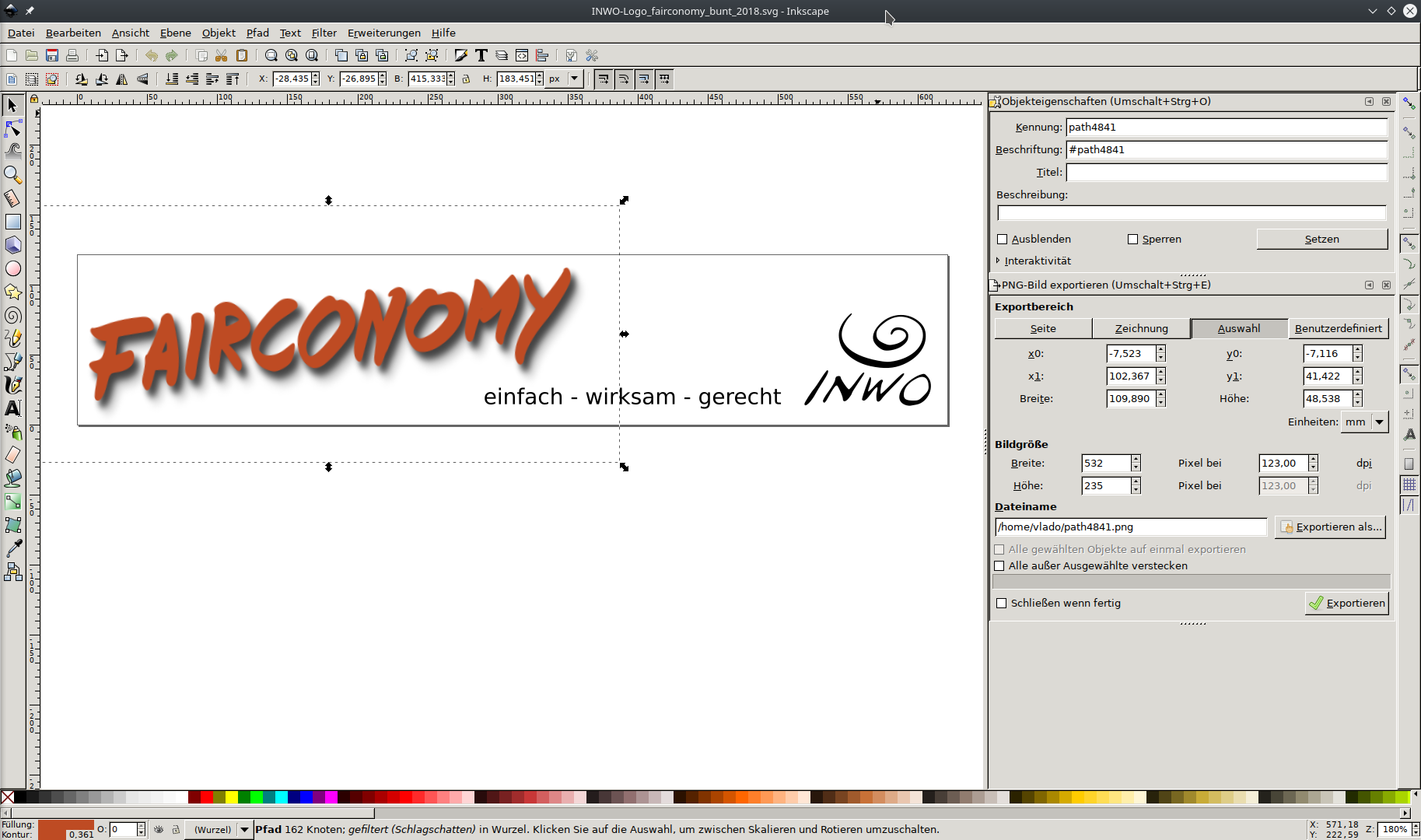Pick the yellow swatch in the palette
1421x840 pixels.
(x=232, y=797)
